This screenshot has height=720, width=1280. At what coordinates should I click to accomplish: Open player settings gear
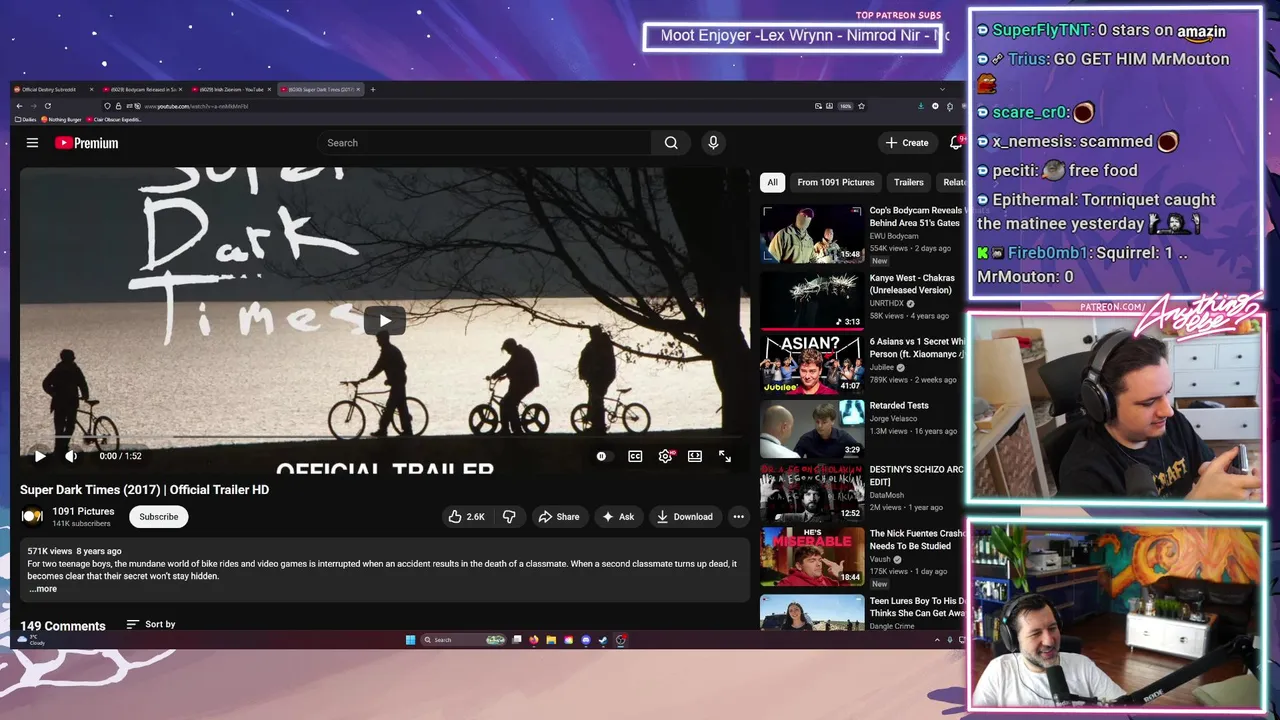coord(665,456)
